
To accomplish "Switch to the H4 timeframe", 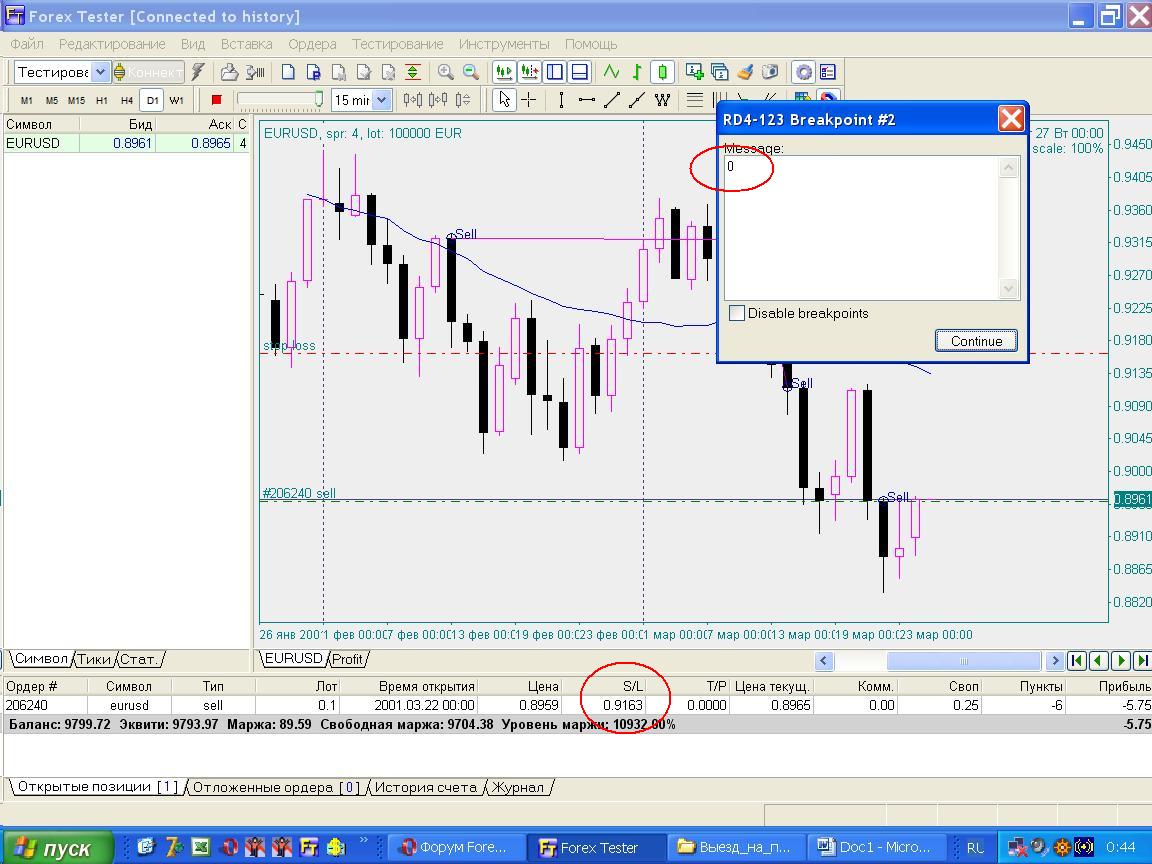I will pos(126,100).
